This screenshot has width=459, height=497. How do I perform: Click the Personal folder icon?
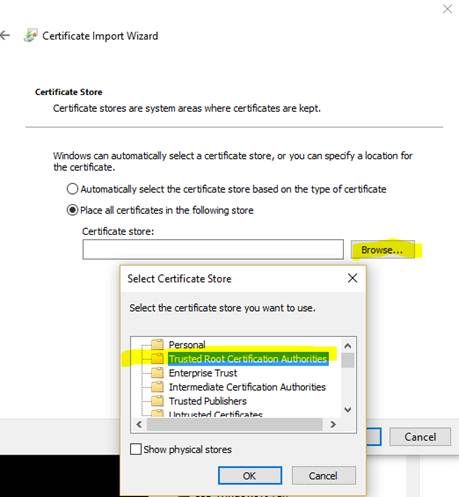(157, 344)
